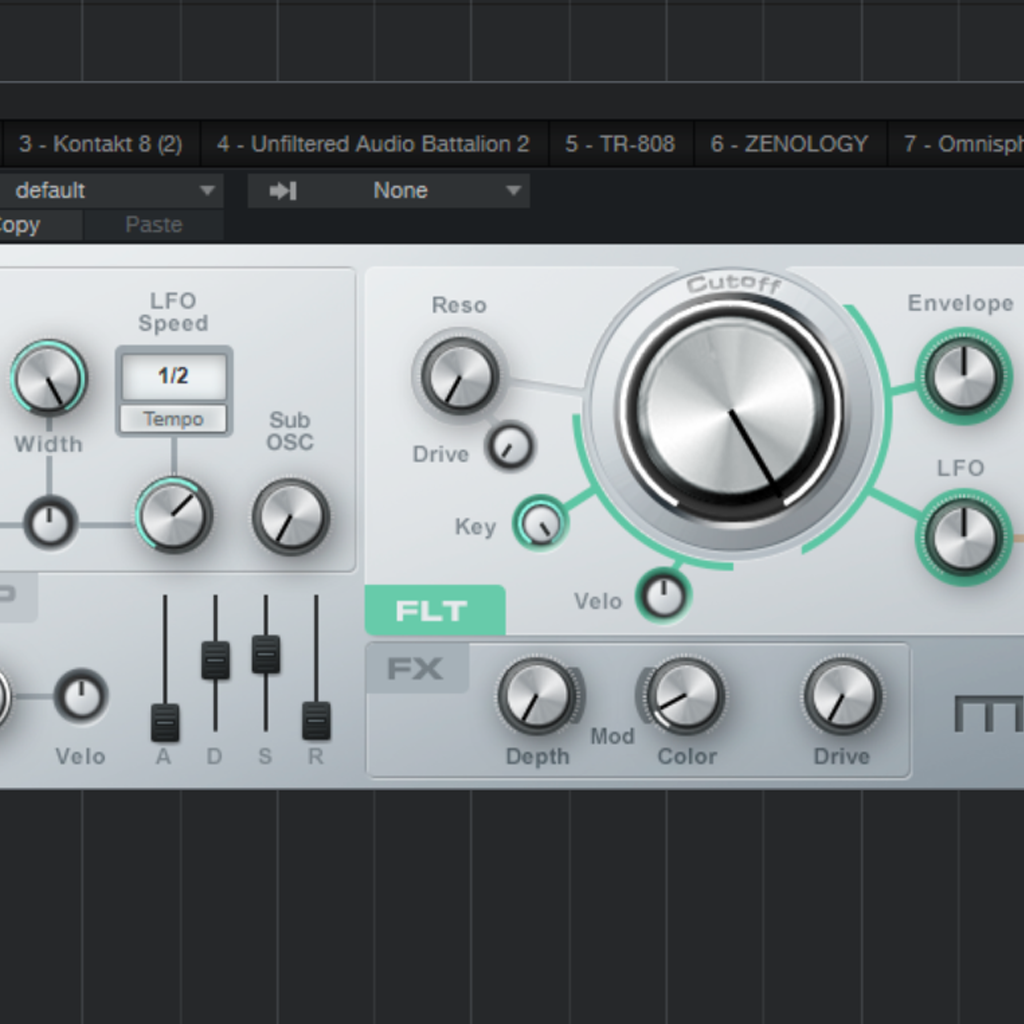Toggle the FX section button

(417, 669)
